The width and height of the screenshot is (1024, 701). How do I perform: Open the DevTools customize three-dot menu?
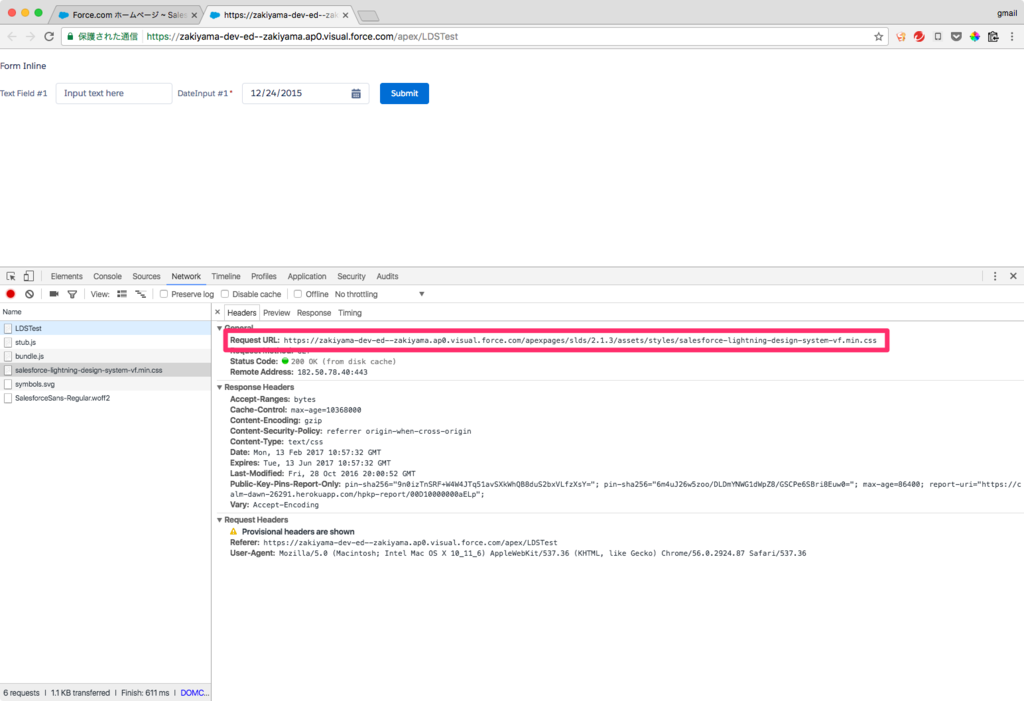[x=995, y=276]
